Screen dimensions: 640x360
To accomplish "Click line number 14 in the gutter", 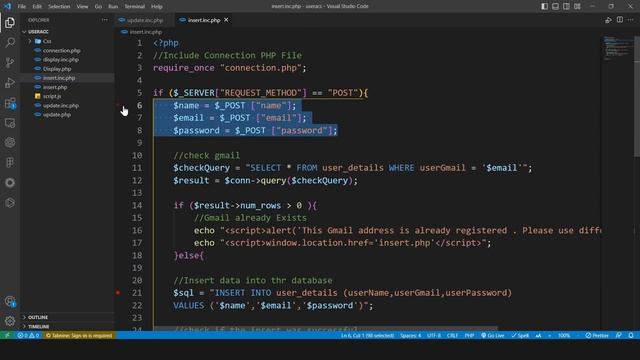I will [137, 205].
